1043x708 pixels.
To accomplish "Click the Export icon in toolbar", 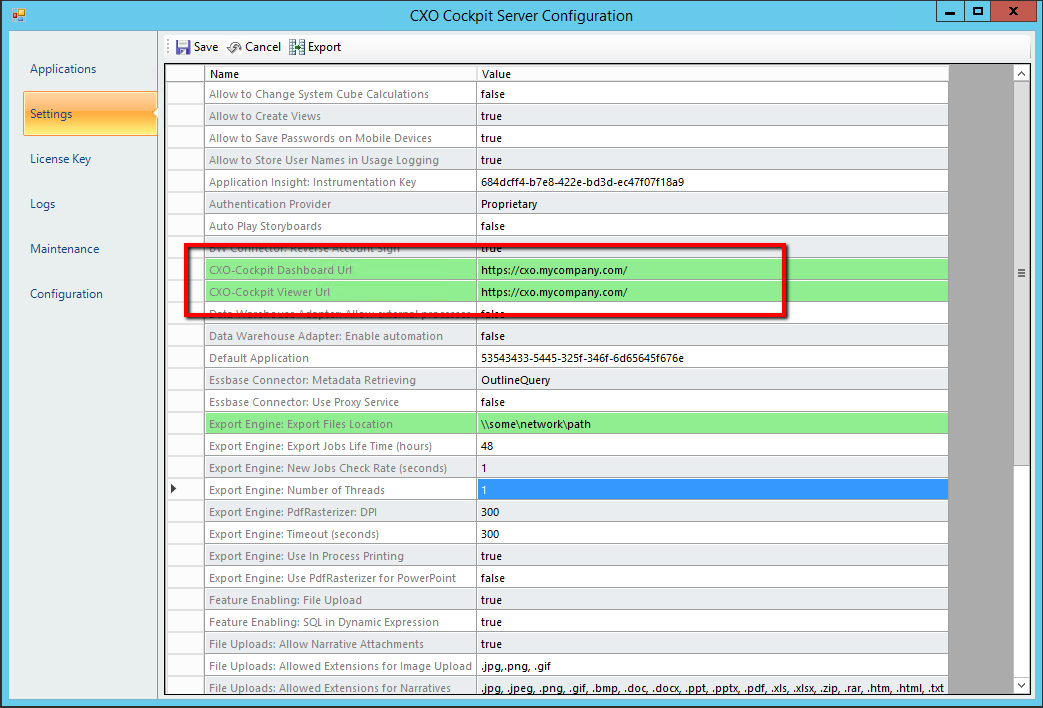I will pyautogui.click(x=297, y=47).
